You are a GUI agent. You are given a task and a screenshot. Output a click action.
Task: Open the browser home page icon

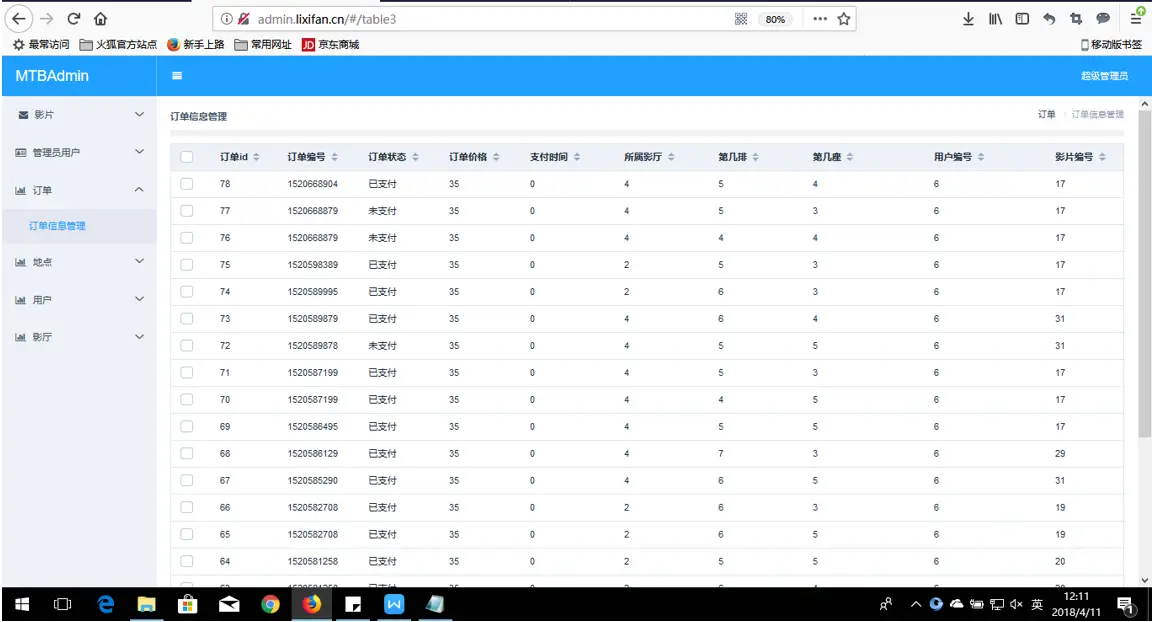(101, 19)
